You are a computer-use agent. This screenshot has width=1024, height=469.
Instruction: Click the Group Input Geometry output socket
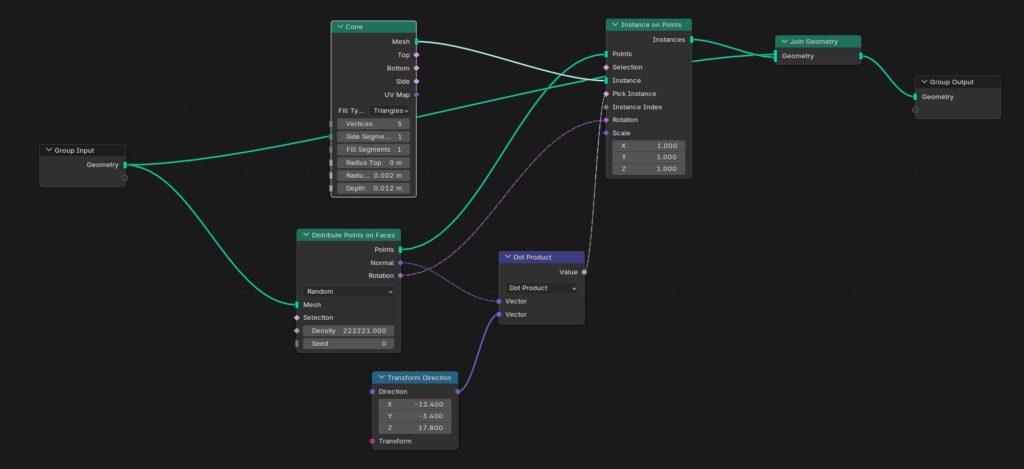pos(125,165)
